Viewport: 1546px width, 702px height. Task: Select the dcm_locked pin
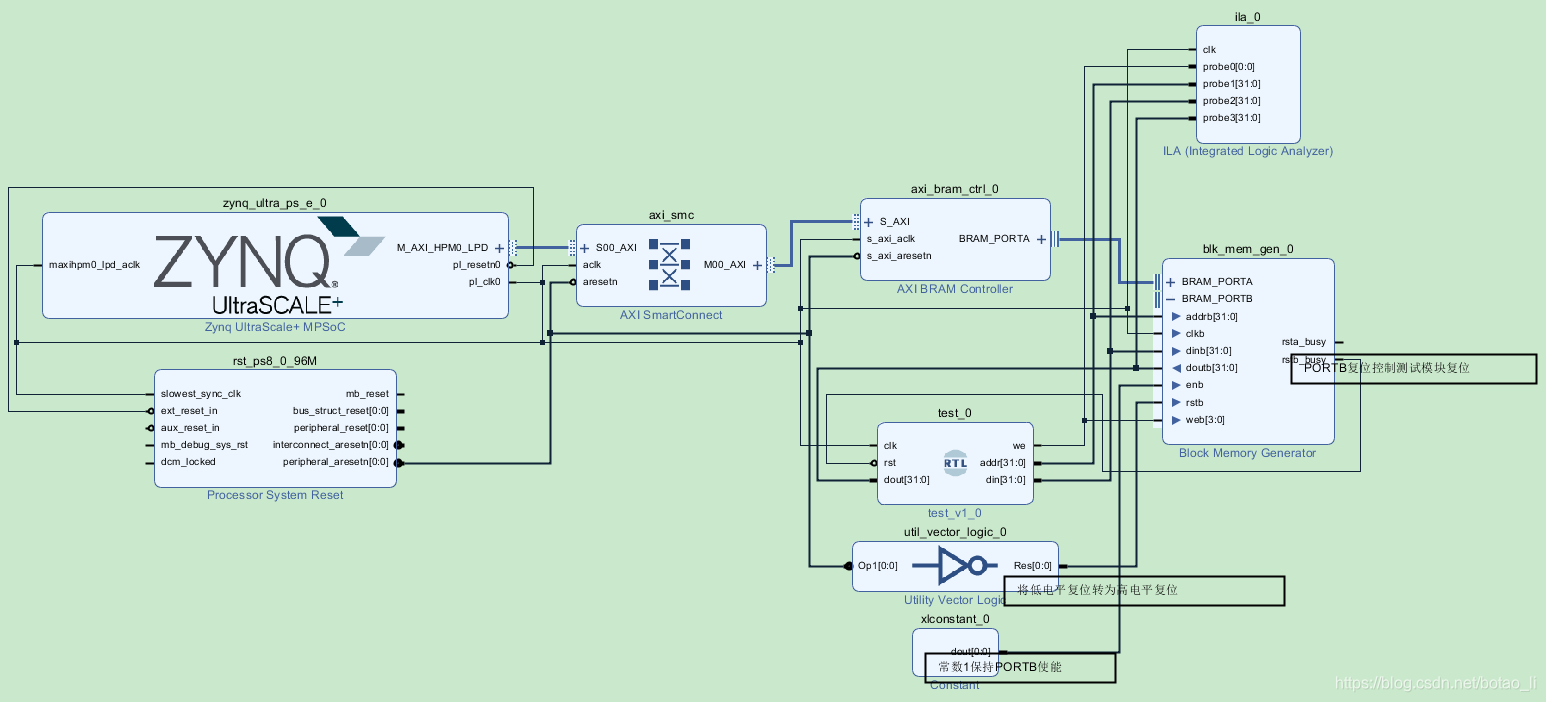pyautogui.click(x=188, y=462)
